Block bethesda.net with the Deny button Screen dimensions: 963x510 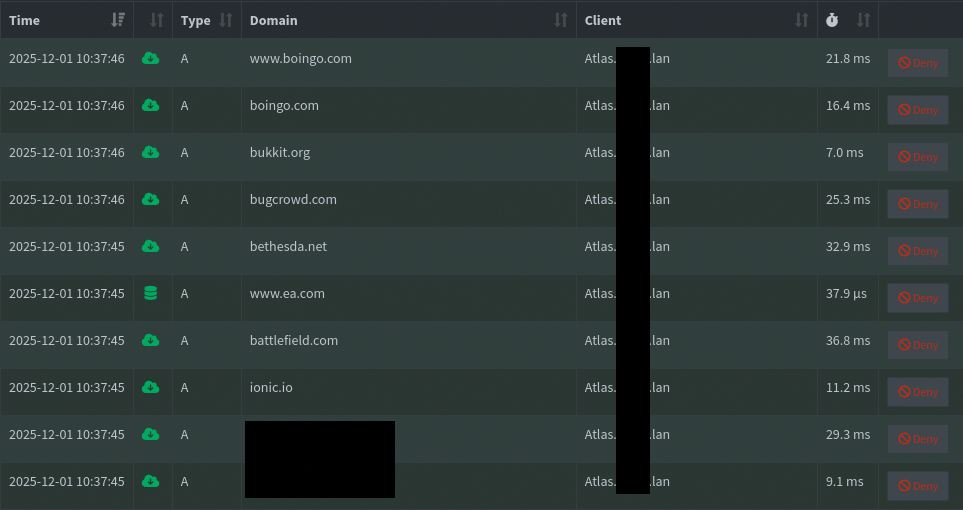tap(917, 251)
